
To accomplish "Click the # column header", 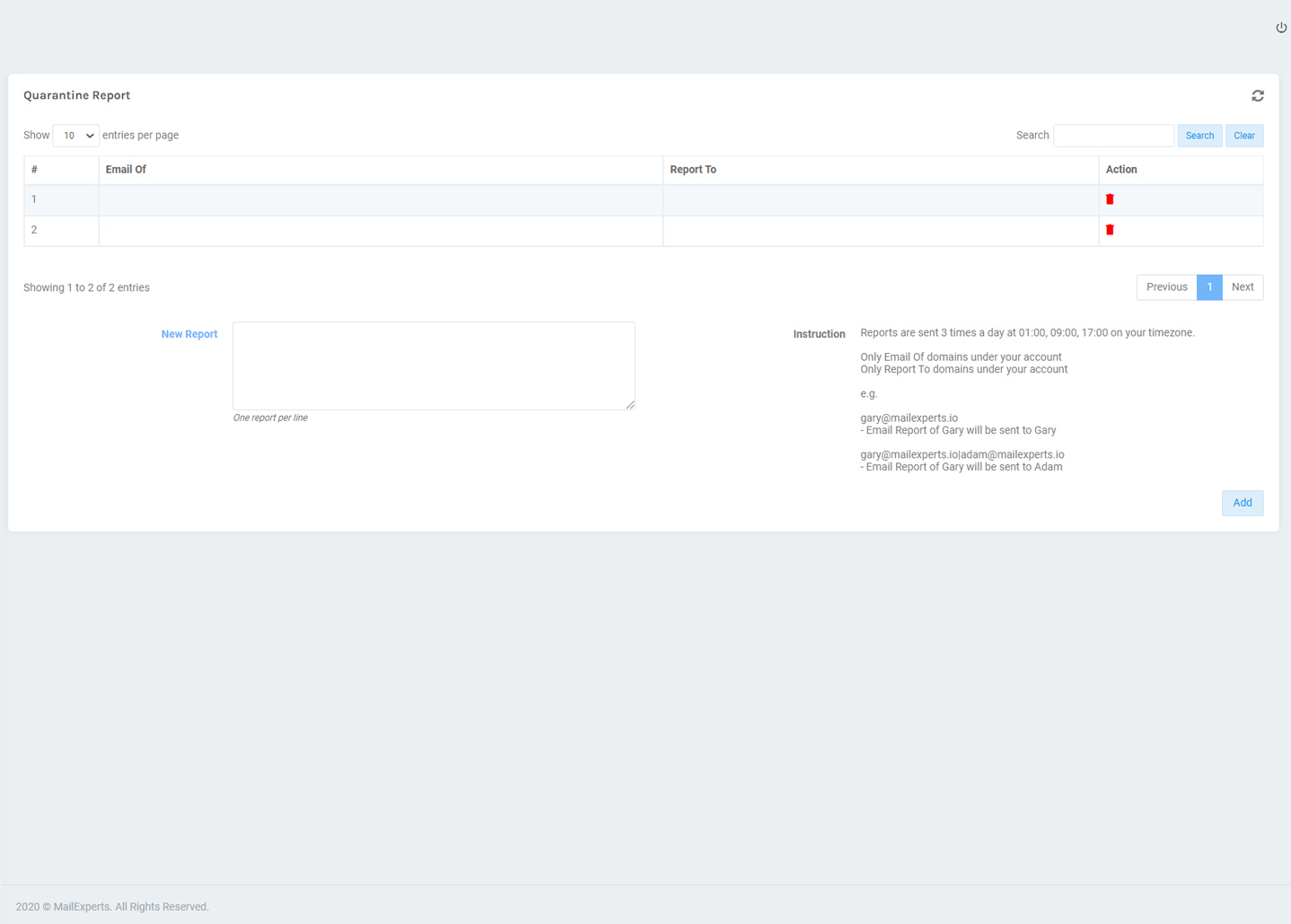I will 34,169.
